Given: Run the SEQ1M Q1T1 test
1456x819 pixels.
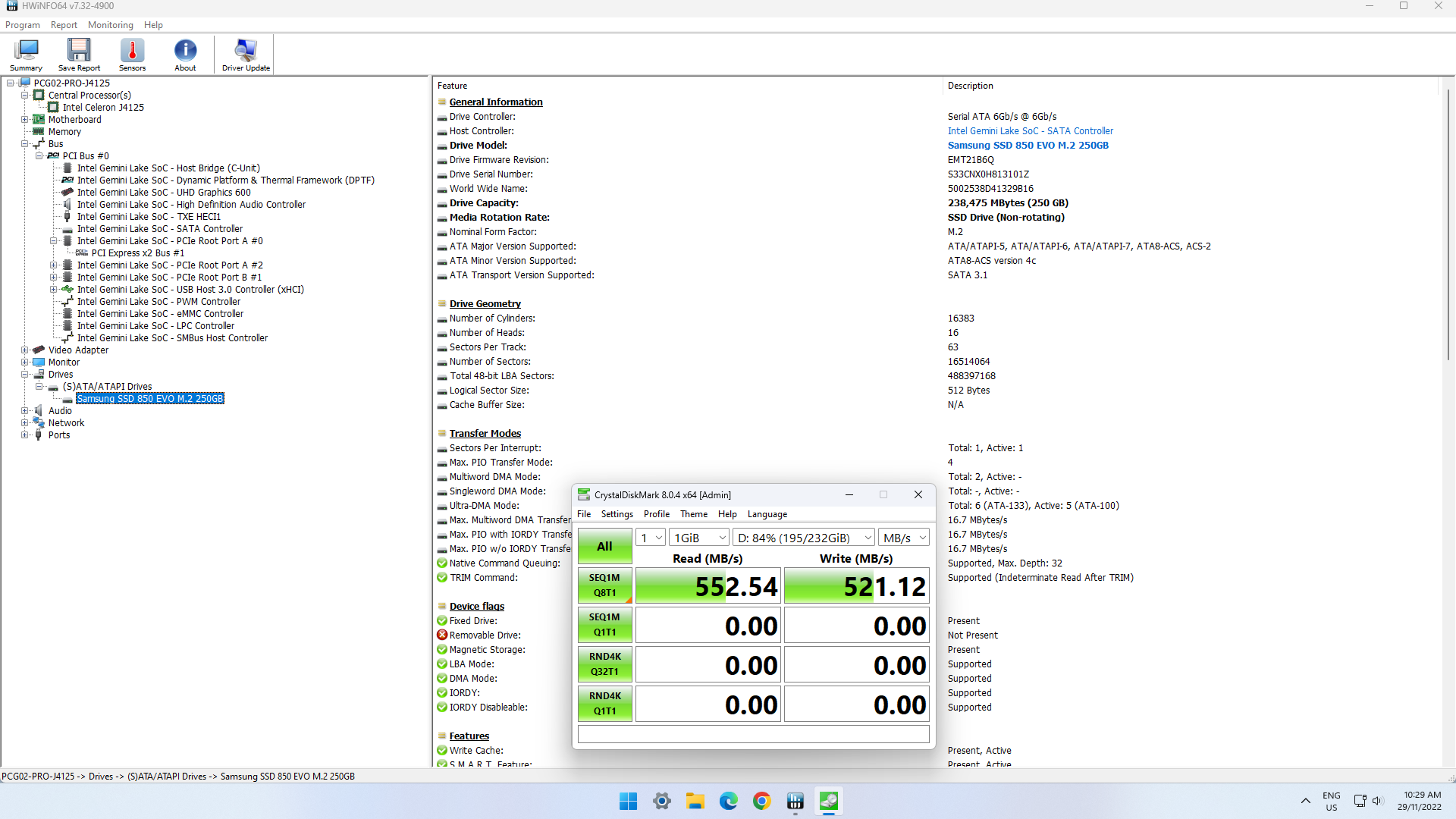Looking at the screenshot, I should (x=604, y=625).
